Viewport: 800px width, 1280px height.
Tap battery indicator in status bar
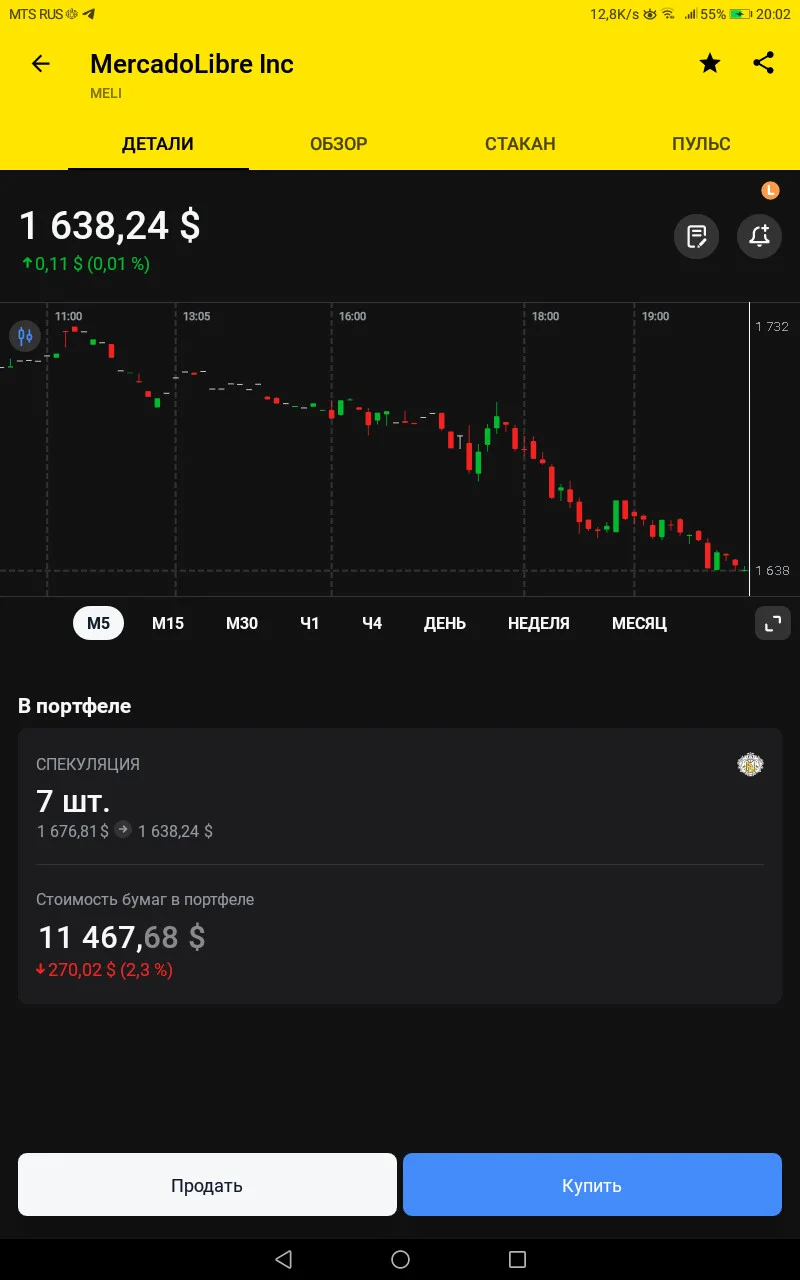tap(740, 14)
